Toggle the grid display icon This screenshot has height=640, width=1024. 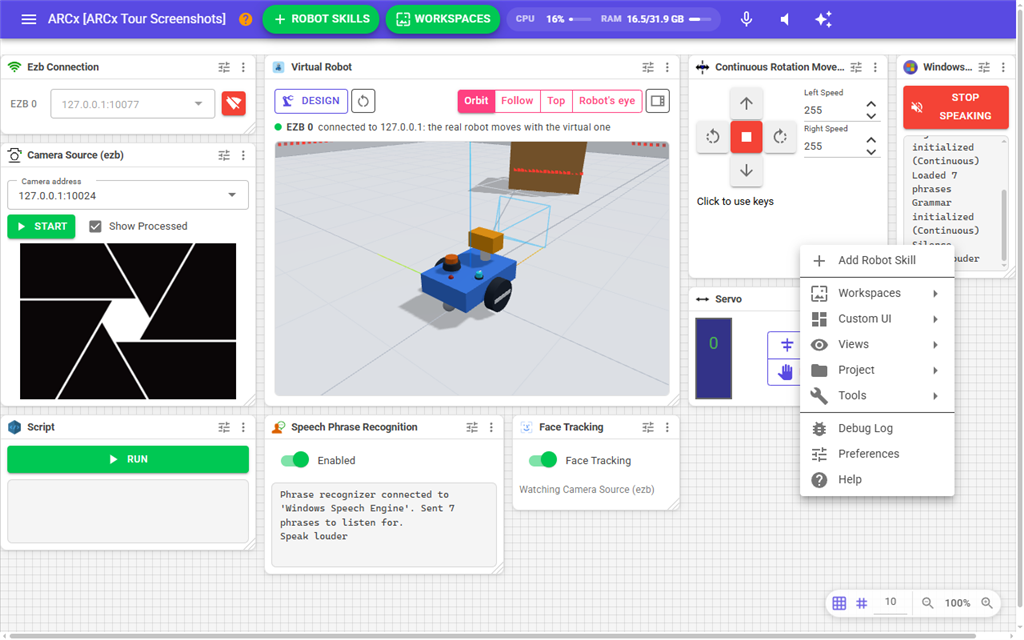click(839, 603)
